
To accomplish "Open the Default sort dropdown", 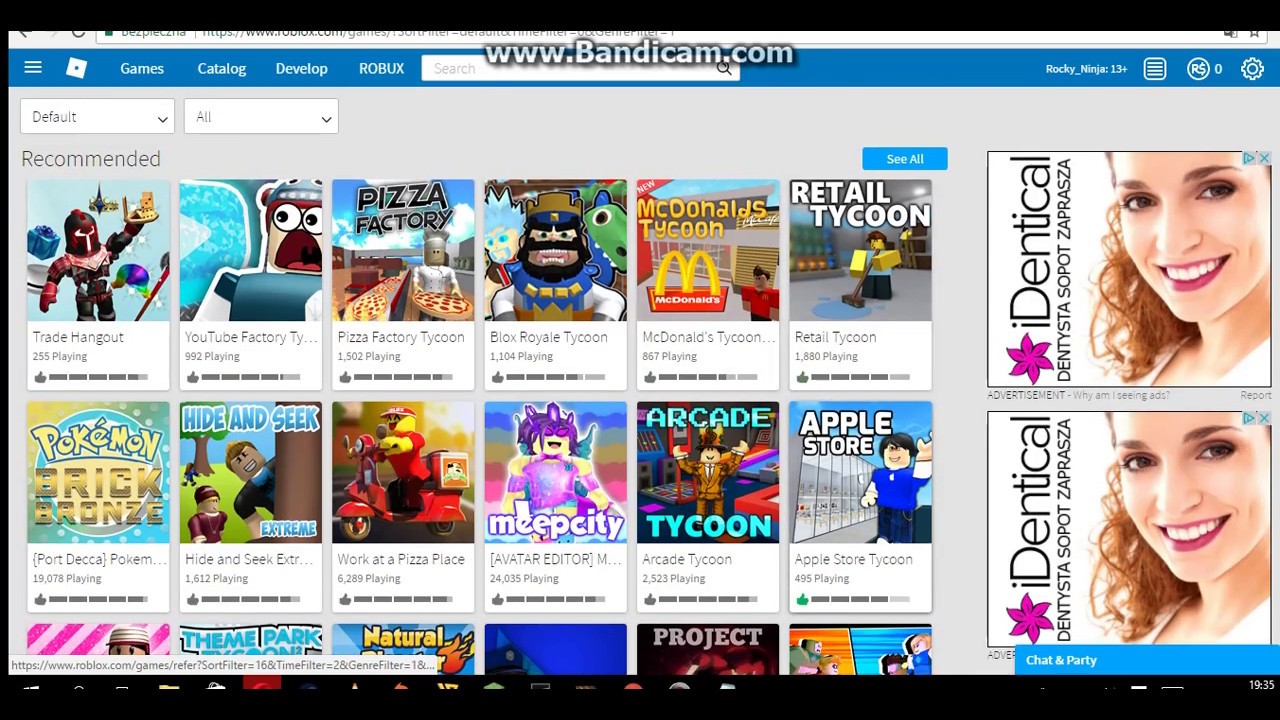I will (97, 117).
